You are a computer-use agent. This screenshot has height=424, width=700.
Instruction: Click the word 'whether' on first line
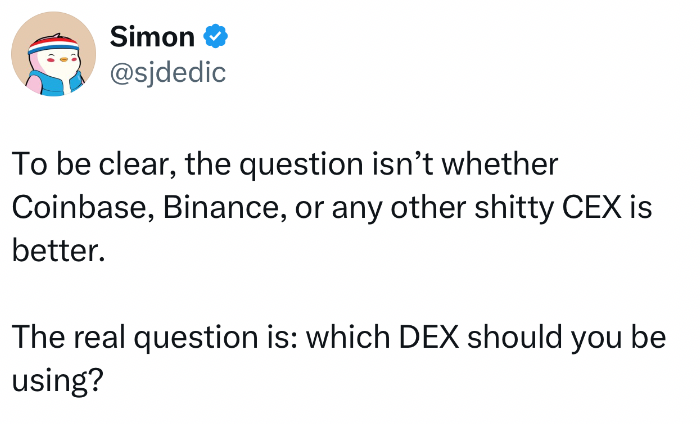click(x=500, y=164)
